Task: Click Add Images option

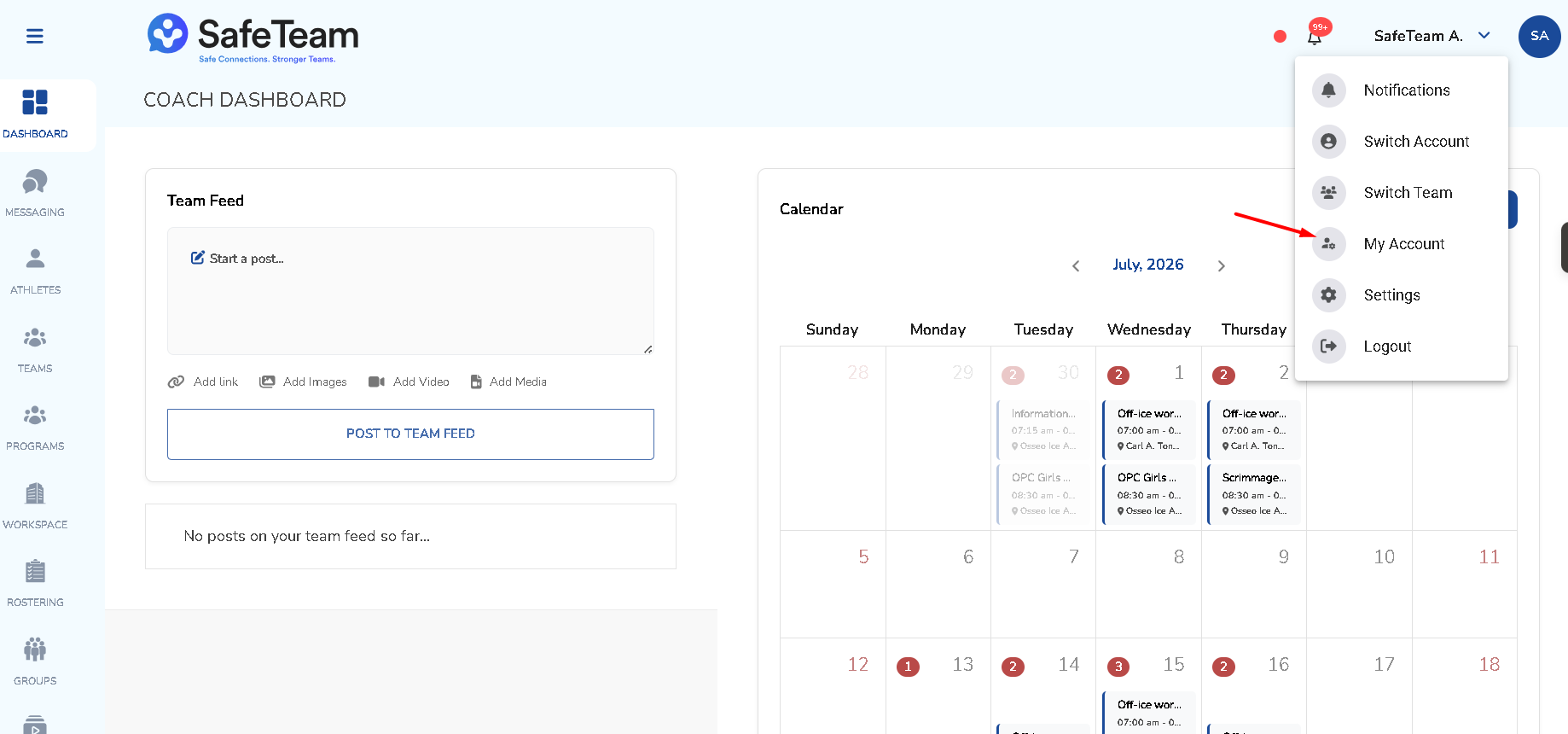Action: 303,382
